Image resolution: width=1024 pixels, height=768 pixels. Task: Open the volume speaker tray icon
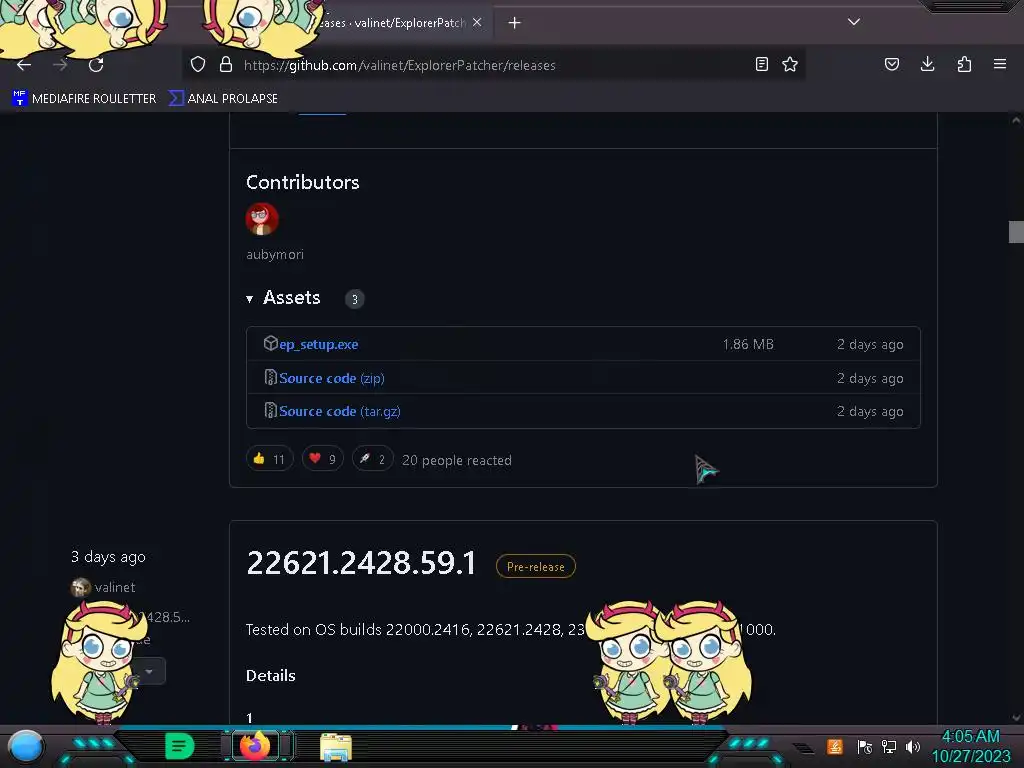click(x=913, y=746)
